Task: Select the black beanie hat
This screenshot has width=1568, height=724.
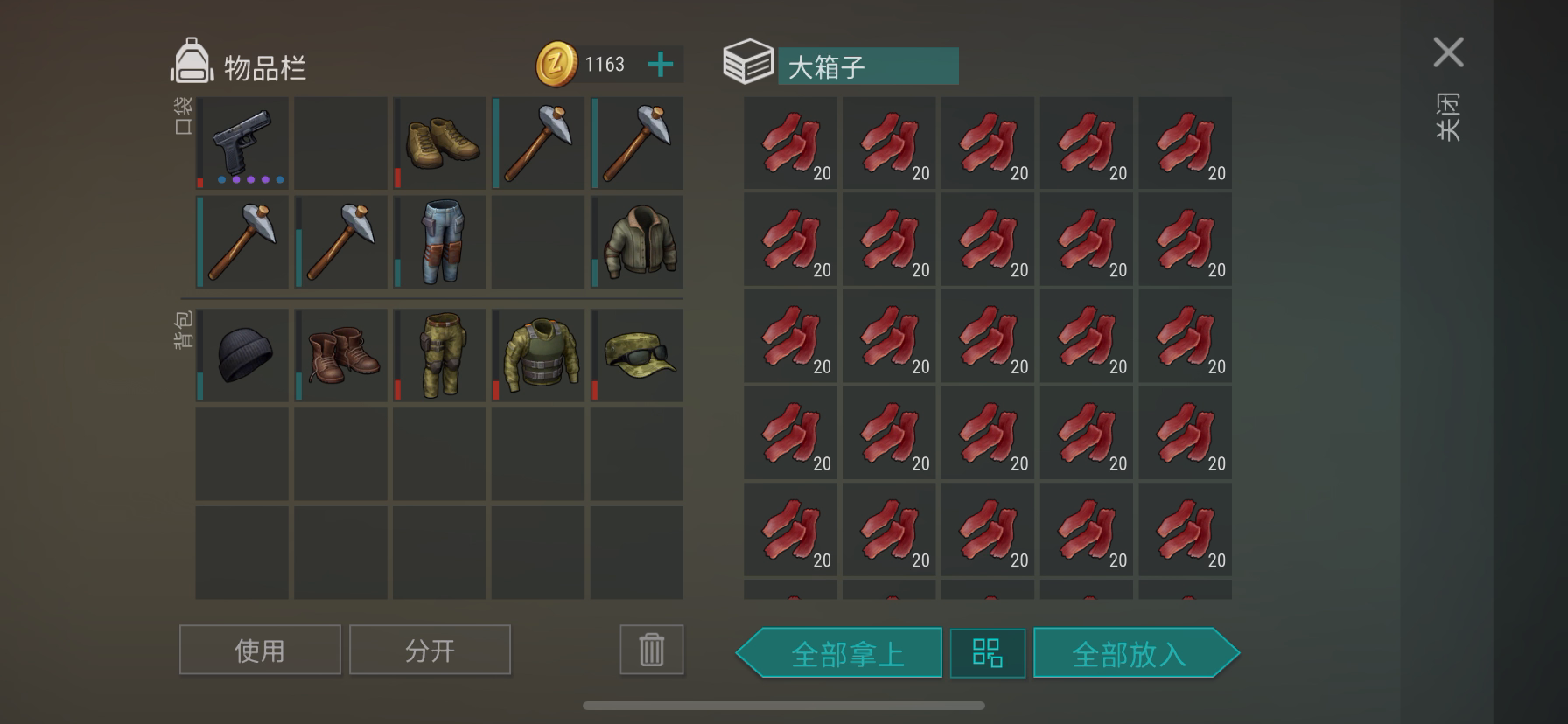Action: click(x=242, y=355)
